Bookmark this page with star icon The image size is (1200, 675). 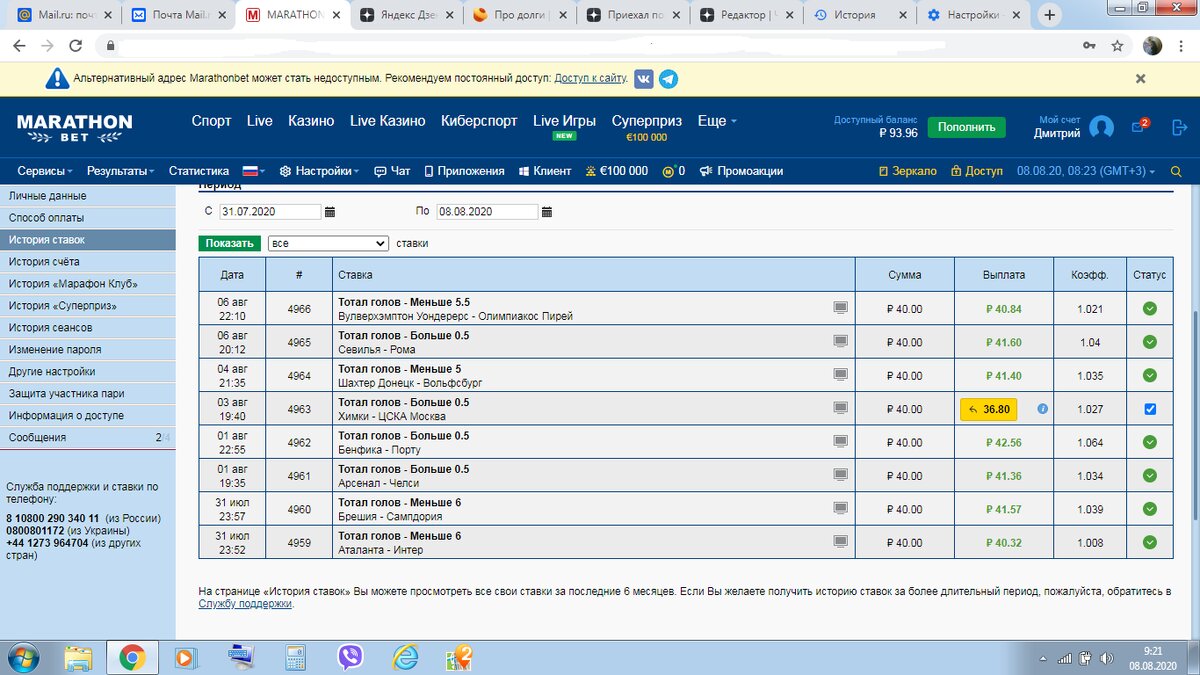click(1117, 45)
